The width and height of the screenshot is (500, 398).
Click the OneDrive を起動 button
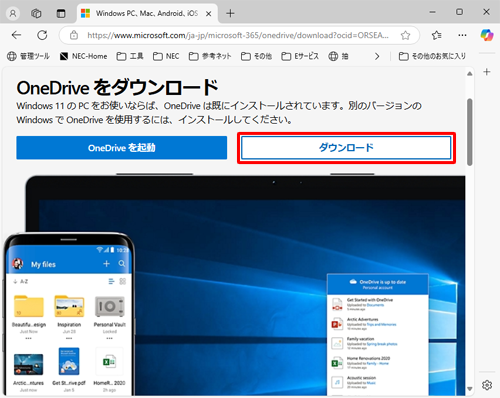pyautogui.click(x=122, y=148)
